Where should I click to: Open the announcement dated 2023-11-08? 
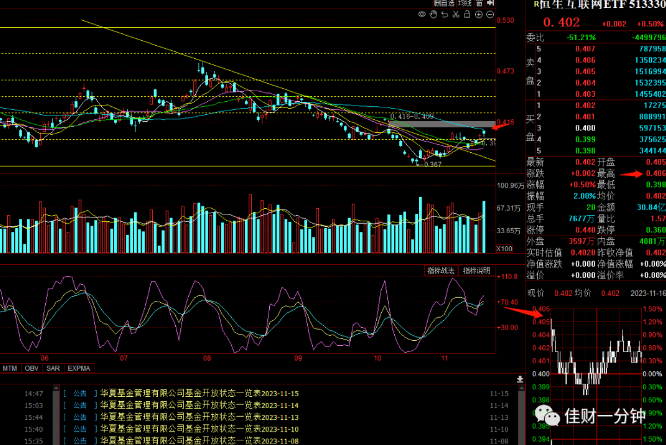200,441
